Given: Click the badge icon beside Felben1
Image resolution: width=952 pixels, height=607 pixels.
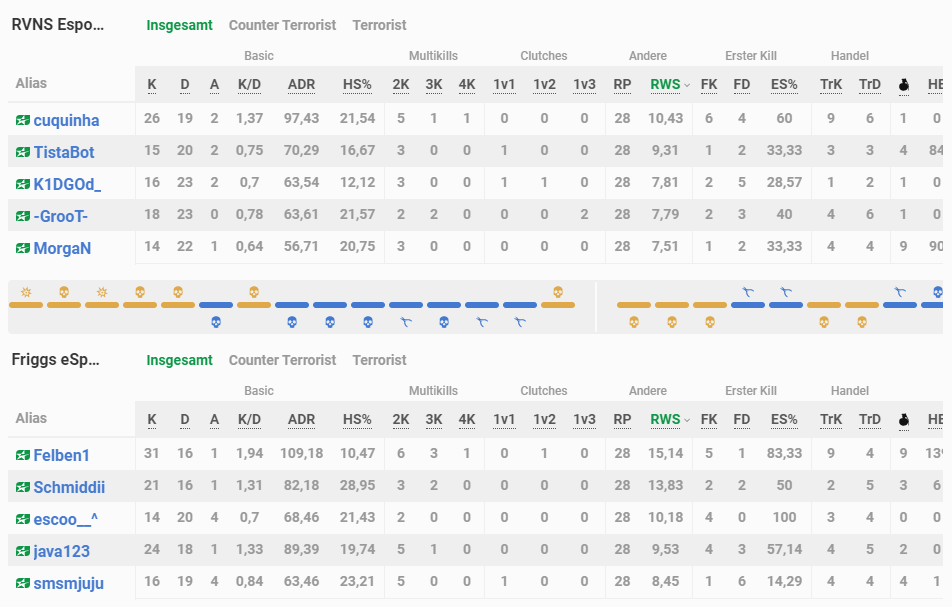Looking at the screenshot, I should (22, 455).
